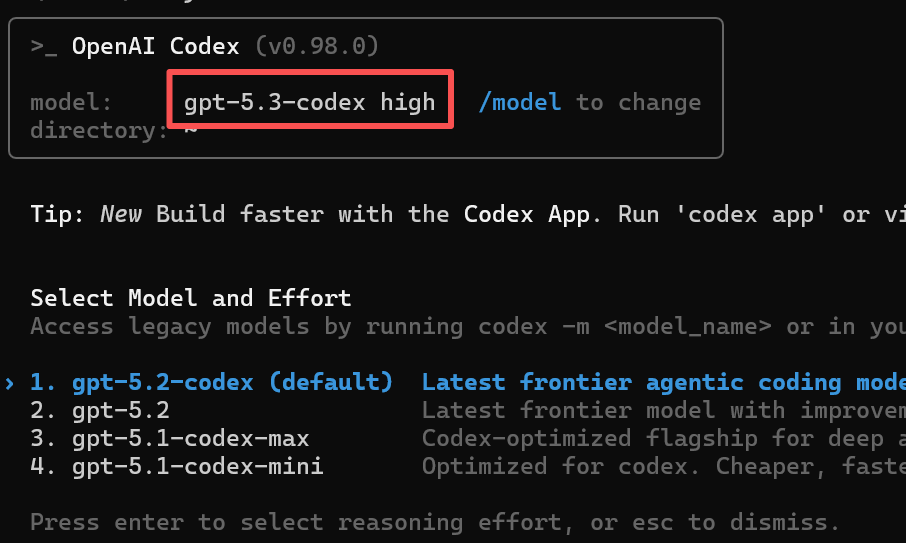This screenshot has width=906, height=543.
Task: Click the directory label line
Action: [x=113, y=130]
